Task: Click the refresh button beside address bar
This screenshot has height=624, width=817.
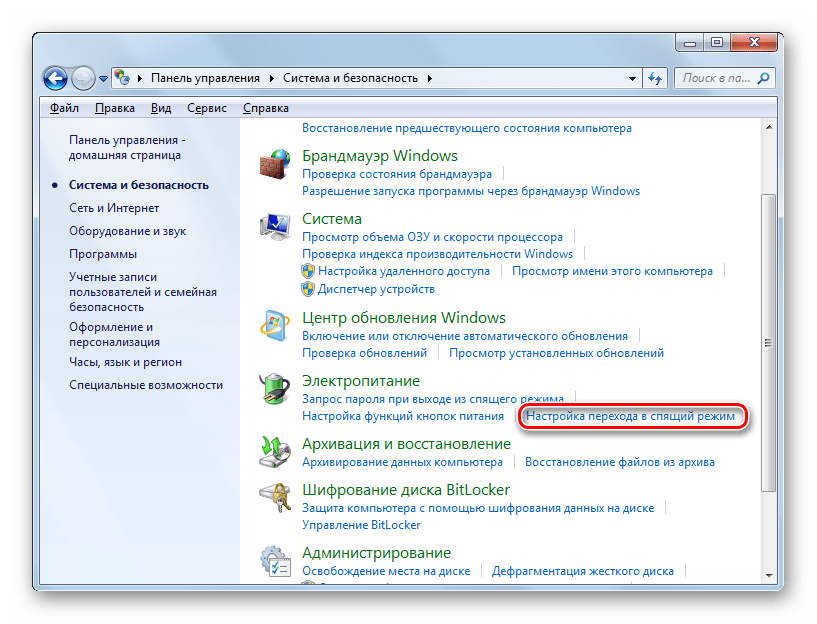Action: point(656,77)
